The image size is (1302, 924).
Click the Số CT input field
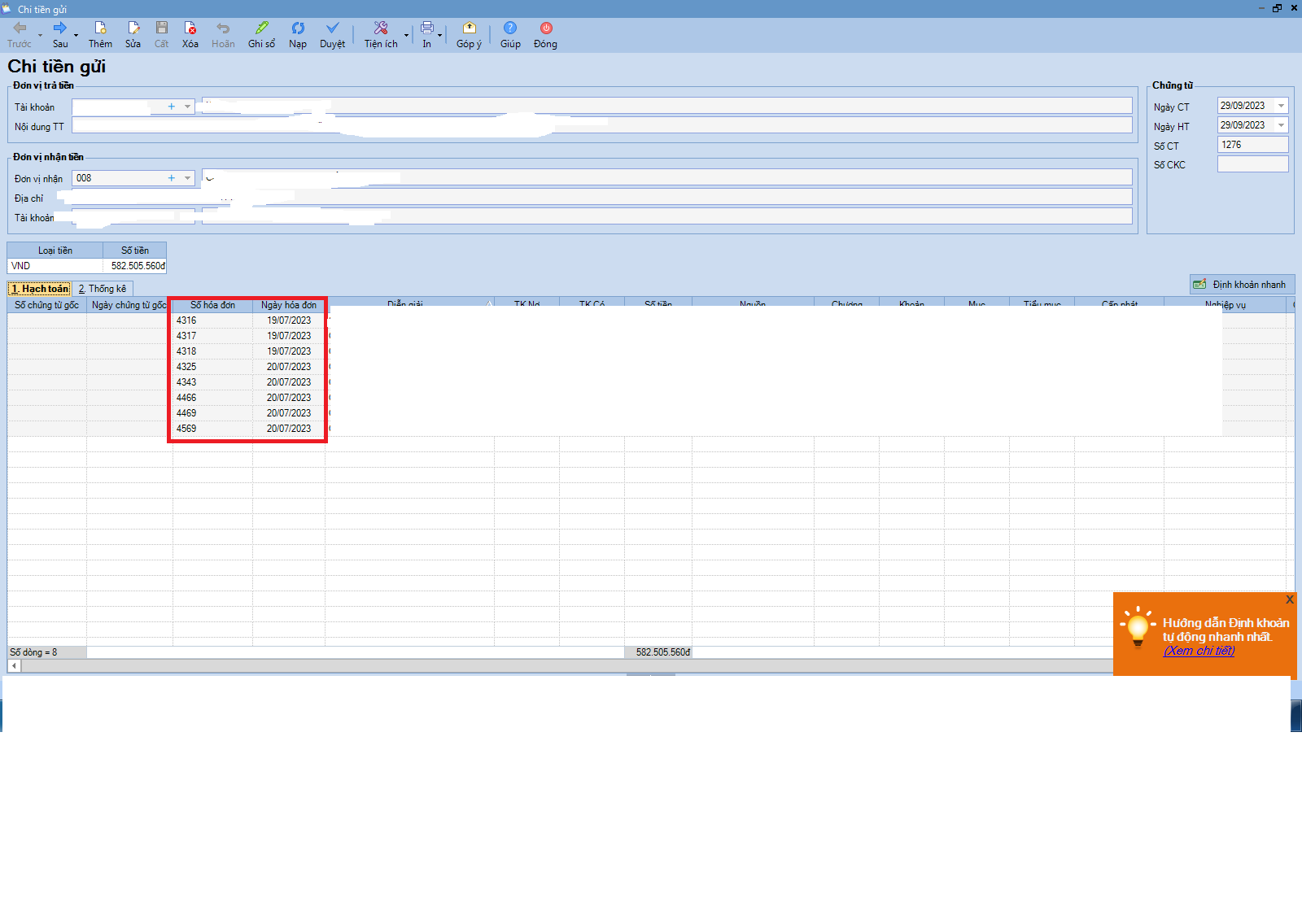pyautogui.click(x=1252, y=145)
